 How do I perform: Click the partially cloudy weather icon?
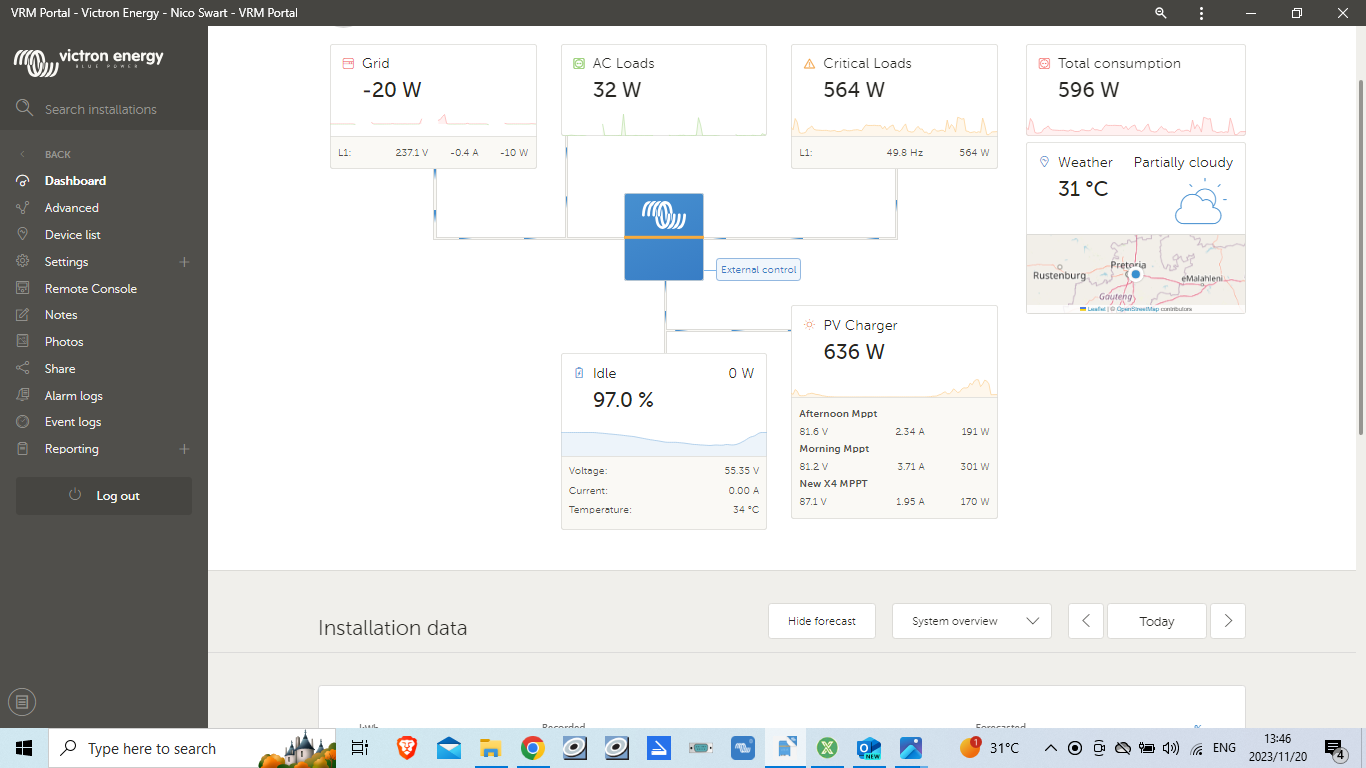[1201, 203]
